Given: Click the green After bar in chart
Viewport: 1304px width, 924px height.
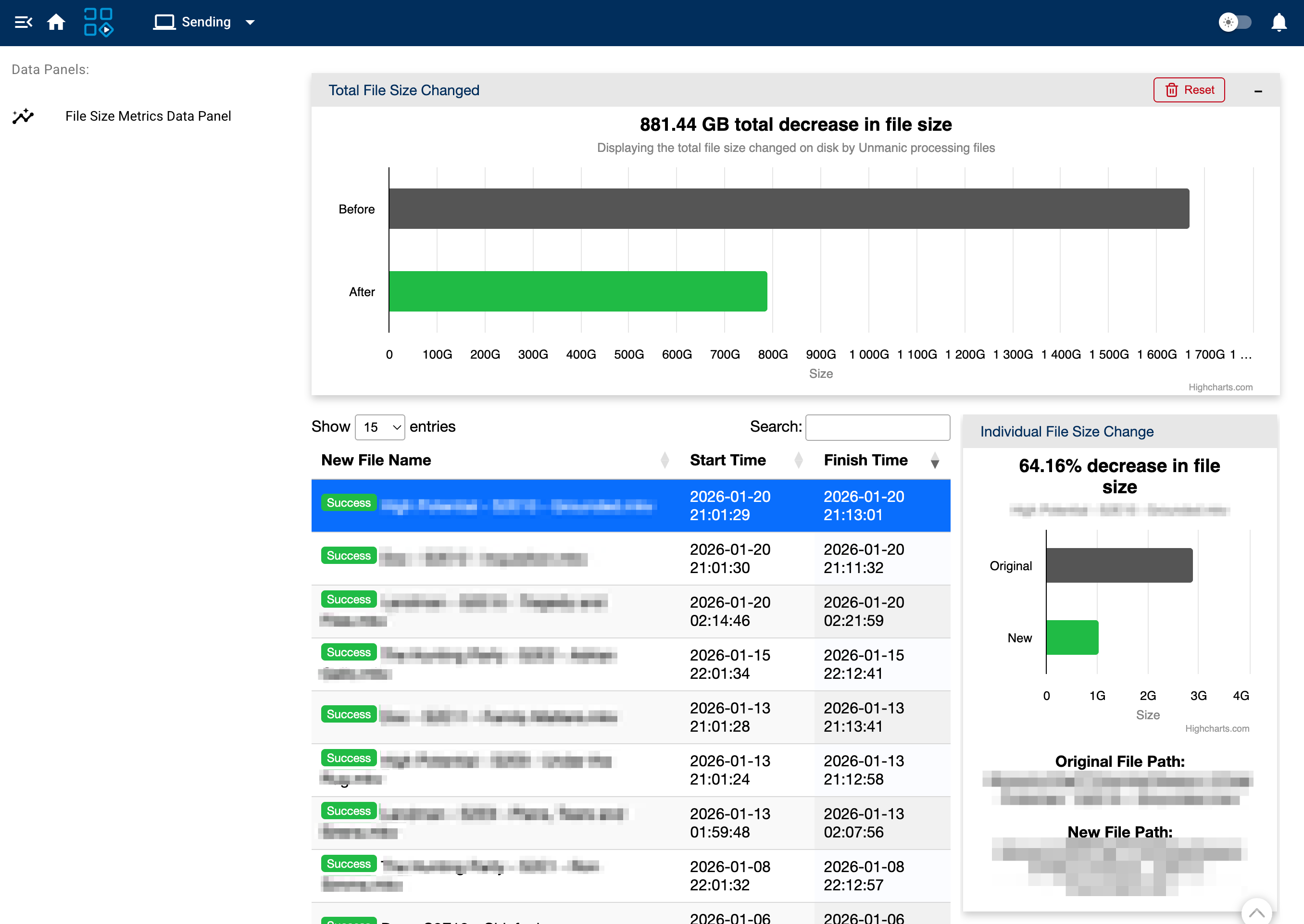Looking at the screenshot, I should (x=577, y=291).
